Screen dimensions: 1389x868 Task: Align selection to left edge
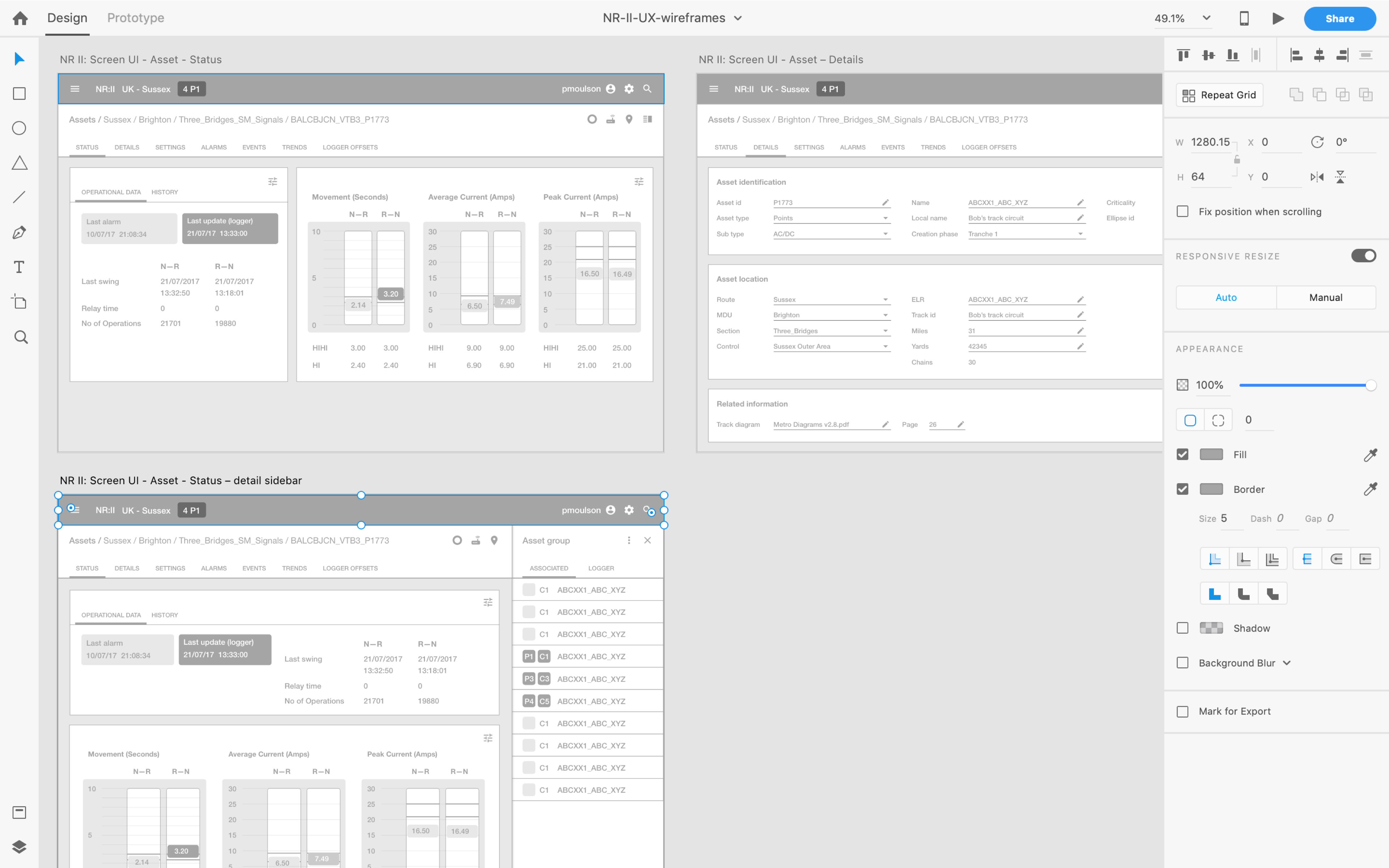click(x=1296, y=55)
